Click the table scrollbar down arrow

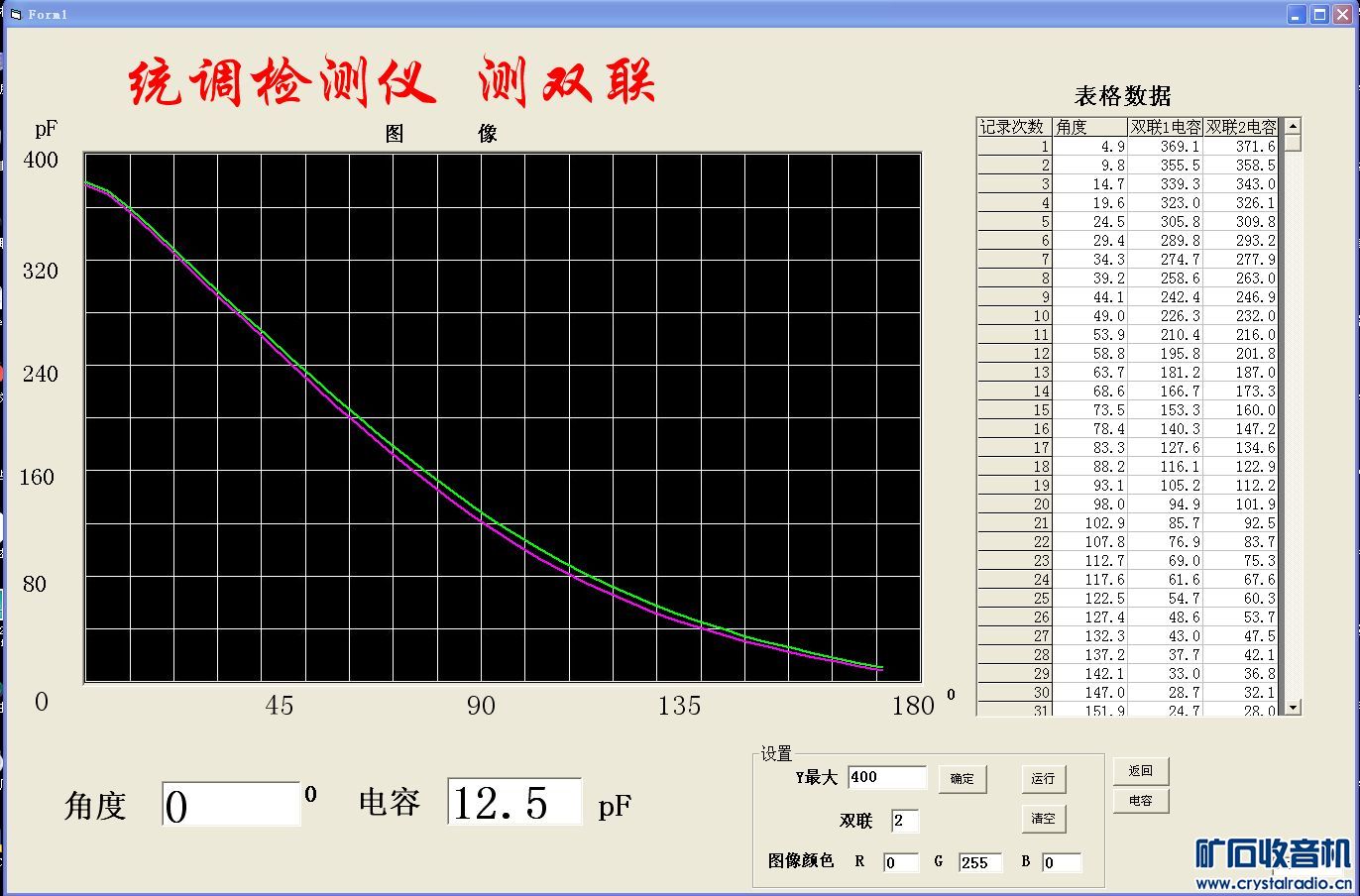(1293, 707)
